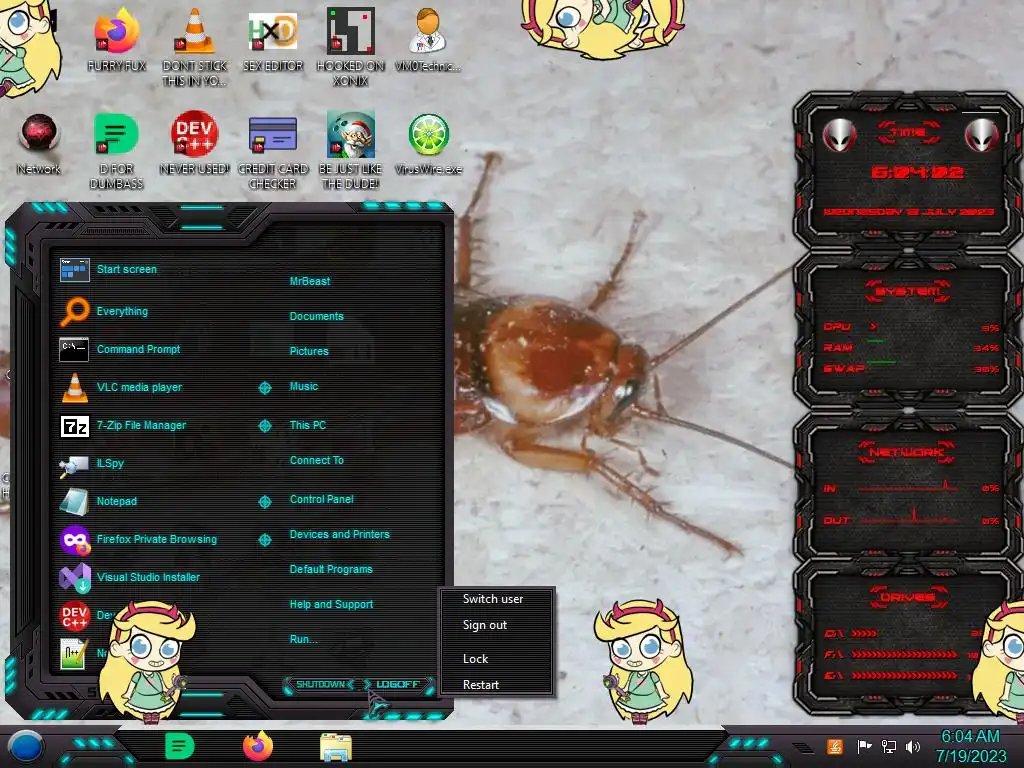Click the network tray icon
The width and height of the screenshot is (1024, 768).
tap(889, 746)
